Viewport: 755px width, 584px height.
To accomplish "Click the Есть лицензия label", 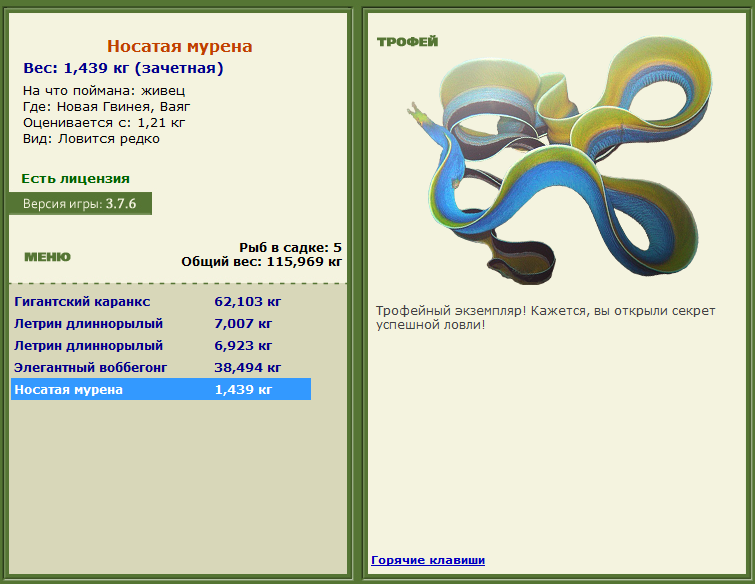I will click(76, 179).
